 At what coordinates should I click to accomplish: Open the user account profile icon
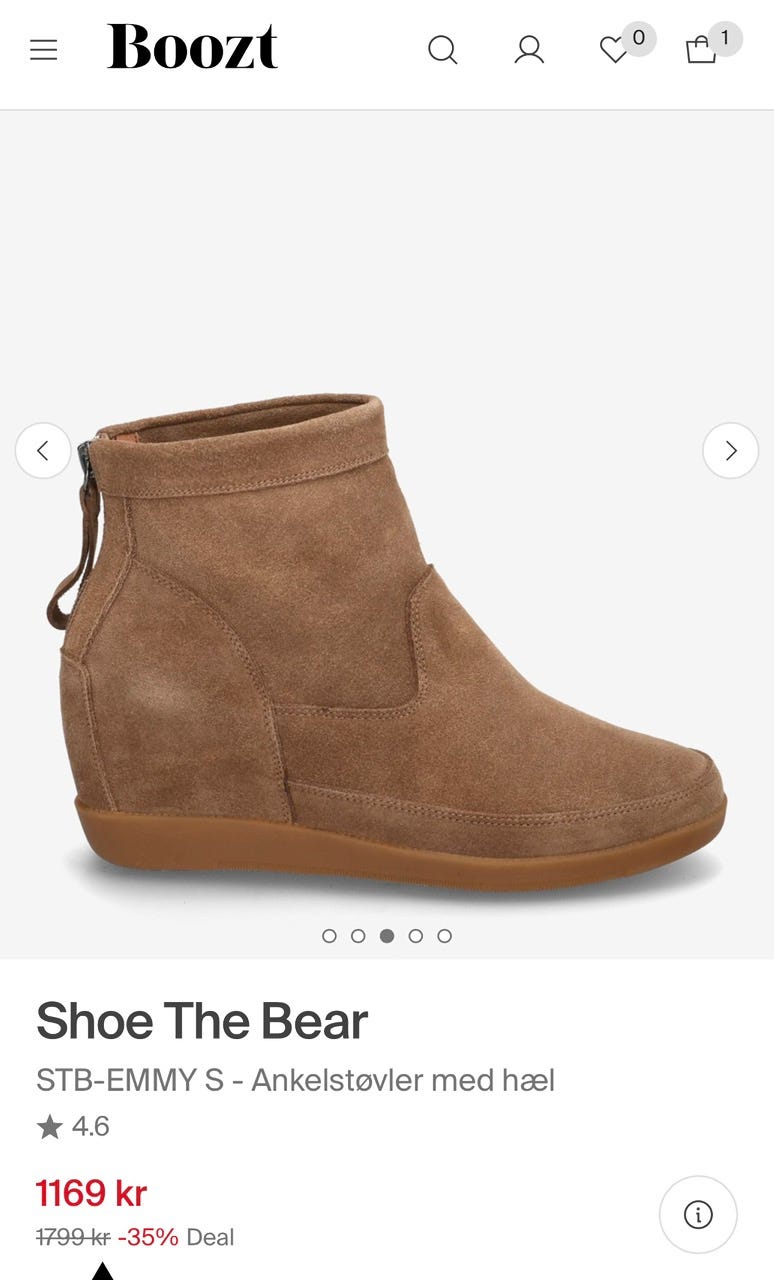pos(529,50)
